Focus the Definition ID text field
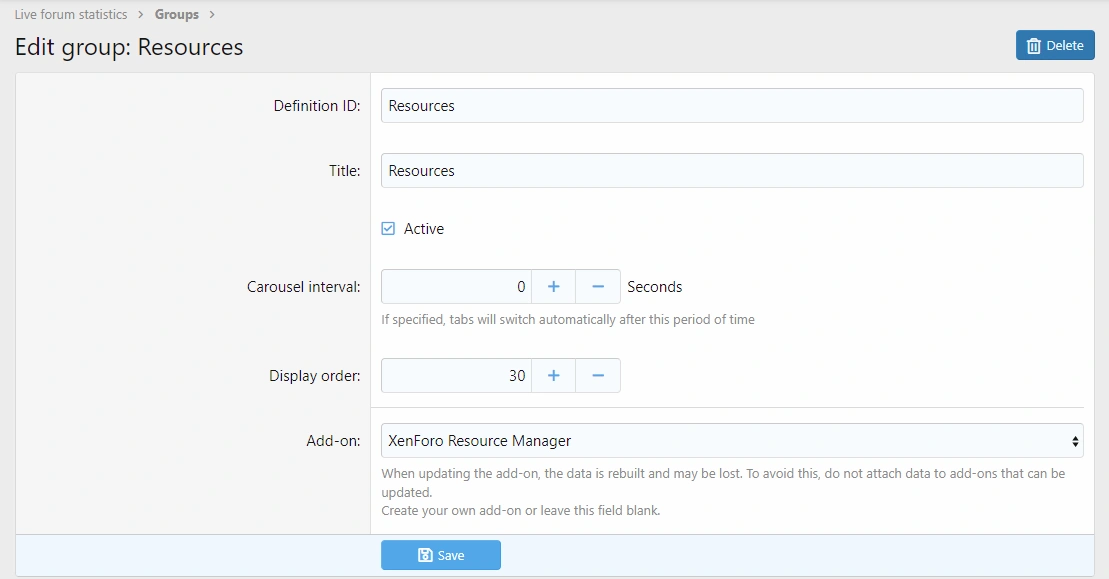Screen dimensions: 1109x579 (x=731, y=106)
